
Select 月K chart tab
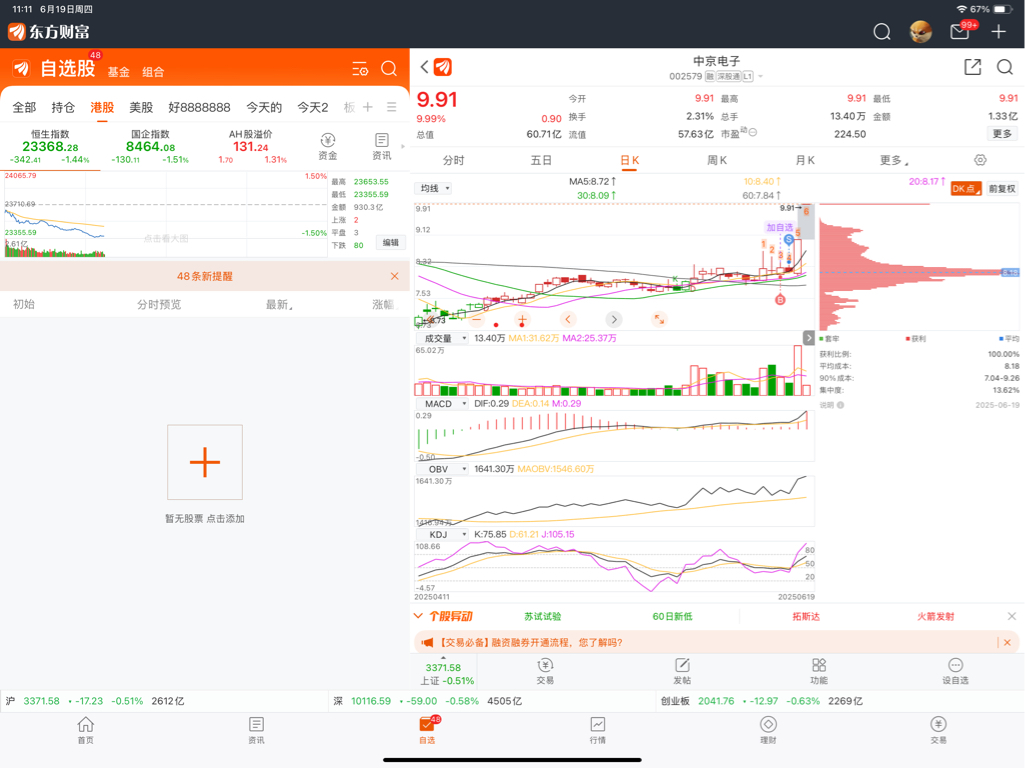[805, 160]
